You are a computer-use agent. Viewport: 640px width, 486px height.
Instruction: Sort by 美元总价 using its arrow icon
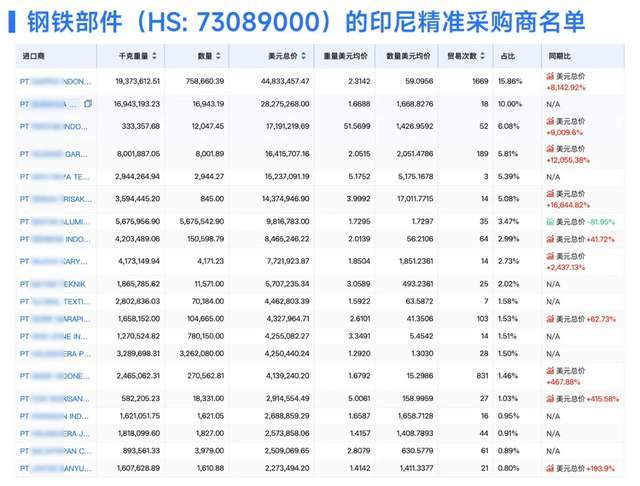click(x=303, y=56)
